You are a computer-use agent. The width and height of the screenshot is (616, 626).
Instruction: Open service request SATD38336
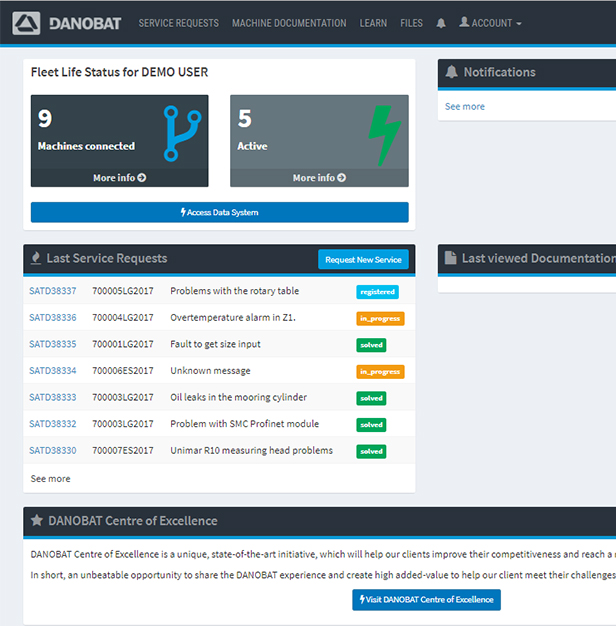53,318
